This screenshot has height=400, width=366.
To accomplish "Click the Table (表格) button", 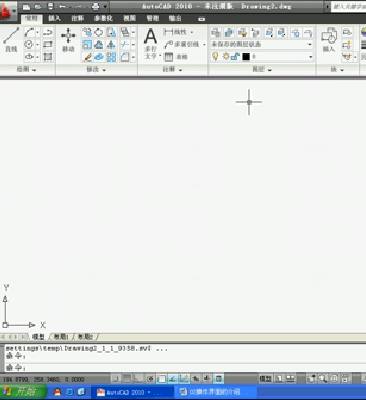I will tap(176, 57).
